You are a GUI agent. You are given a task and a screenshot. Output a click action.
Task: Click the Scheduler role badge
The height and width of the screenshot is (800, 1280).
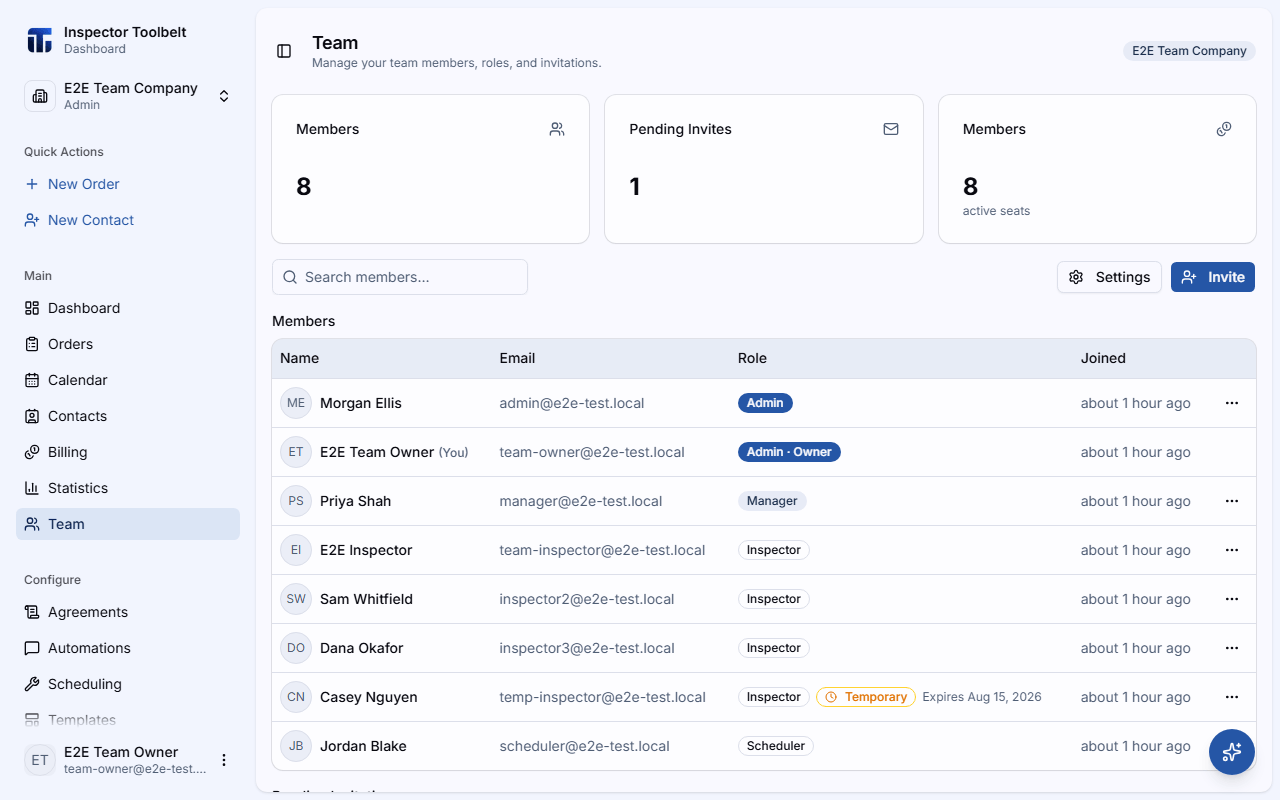click(x=776, y=746)
